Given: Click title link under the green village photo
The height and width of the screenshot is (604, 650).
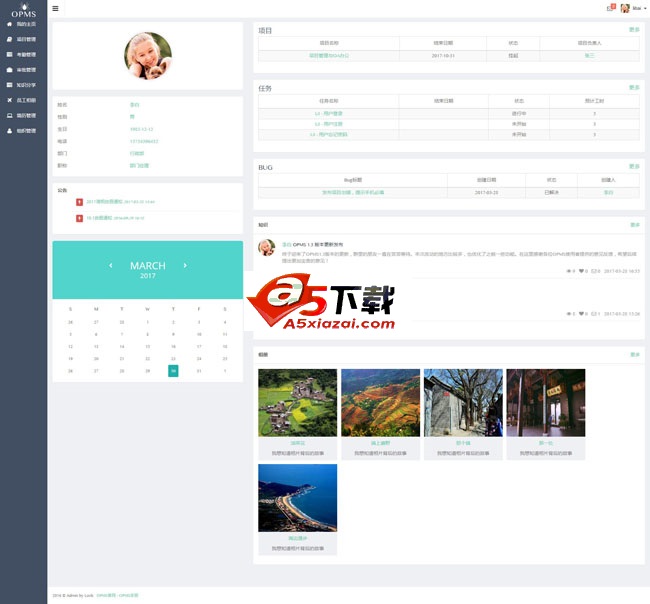Looking at the screenshot, I should coord(298,443).
